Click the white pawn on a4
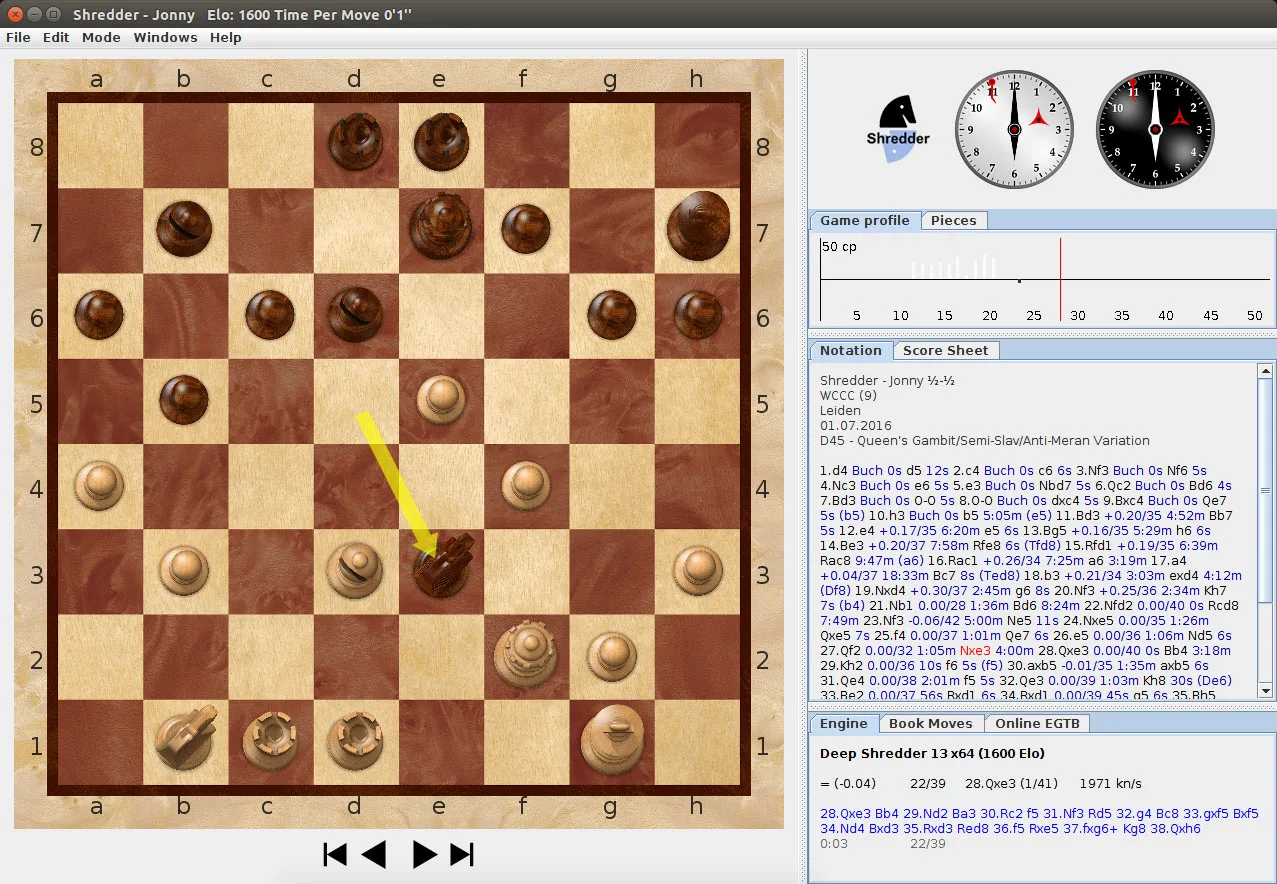1277x884 pixels. (99, 484)
